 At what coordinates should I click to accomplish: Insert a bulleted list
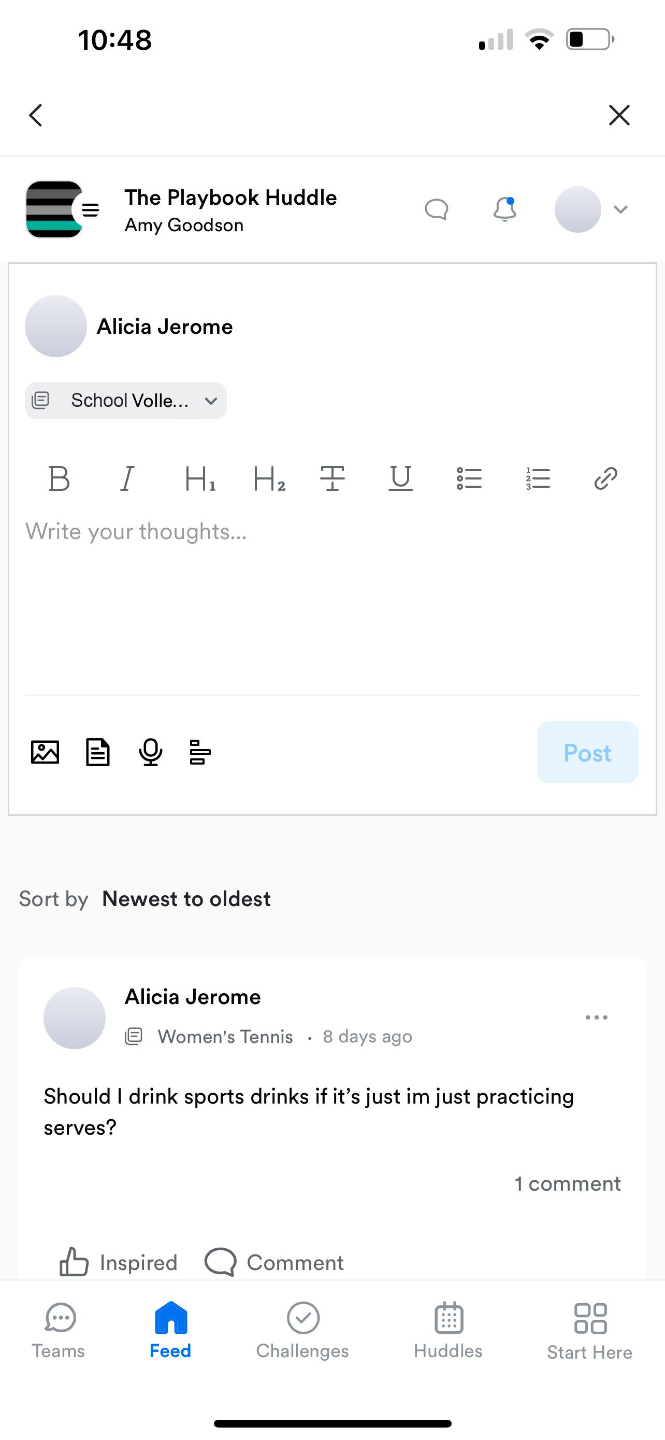[469, 479]
